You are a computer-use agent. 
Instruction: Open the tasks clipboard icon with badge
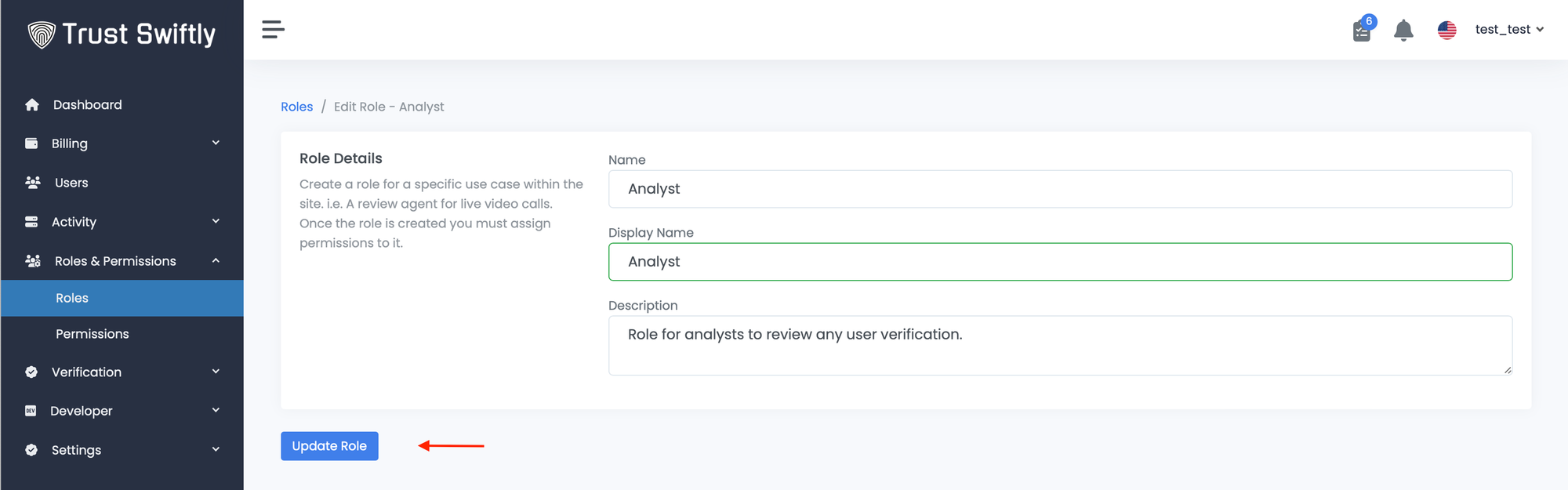[x=1363, y=31]
